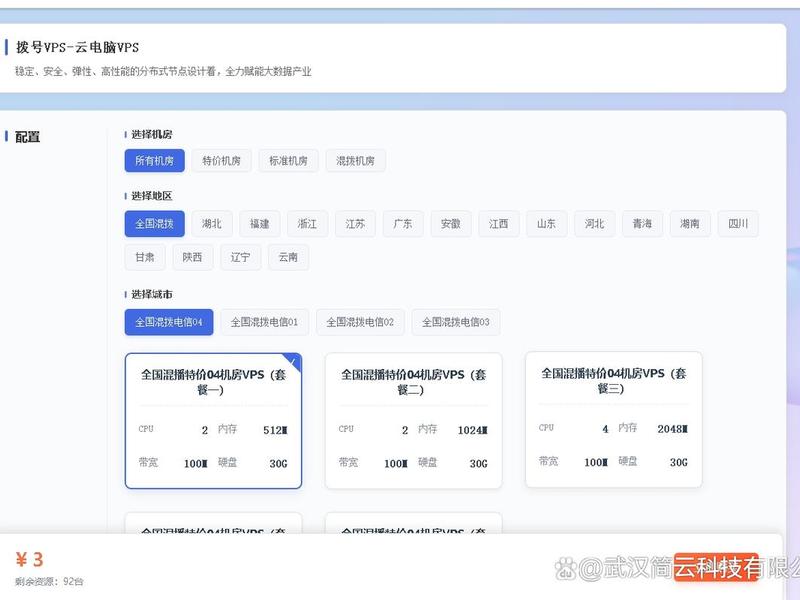Select region 全国混拨
The height and width of the screenshot is (600, 800).
pos(155,224)
